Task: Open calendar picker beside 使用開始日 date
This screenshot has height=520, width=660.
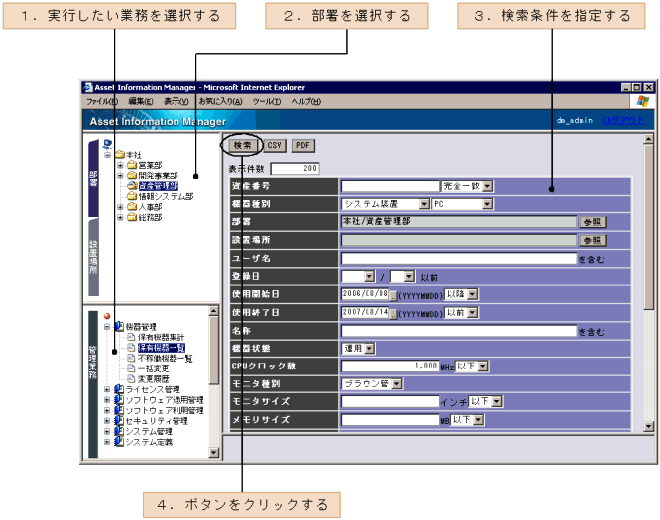Action: coord(393,295)
